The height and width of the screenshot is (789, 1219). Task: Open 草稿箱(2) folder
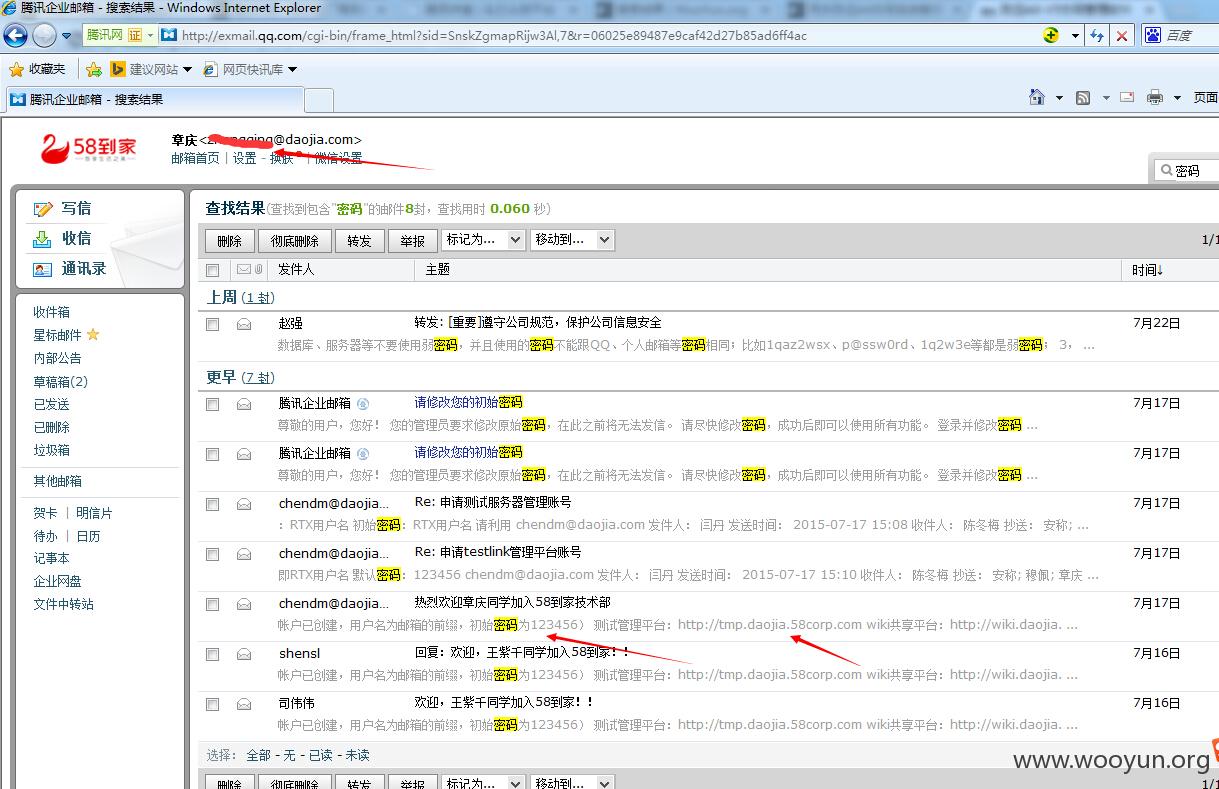point(60,381)
